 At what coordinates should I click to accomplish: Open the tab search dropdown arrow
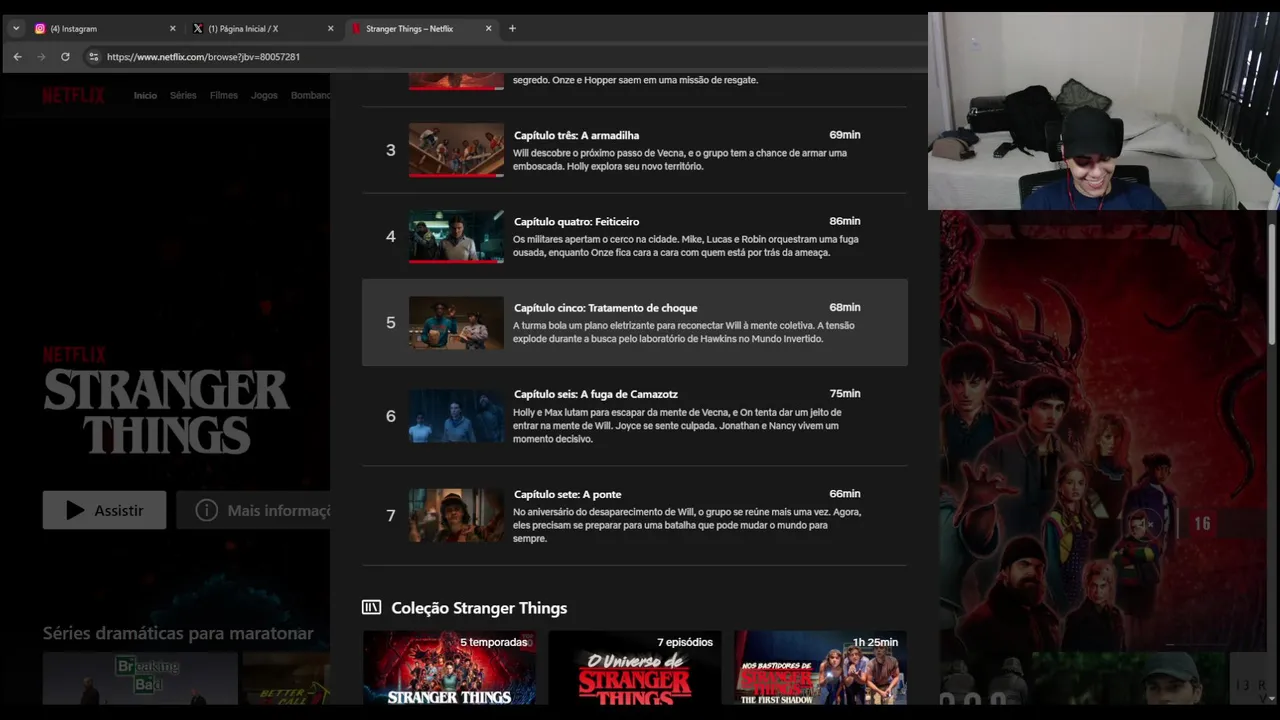(16, 28)
